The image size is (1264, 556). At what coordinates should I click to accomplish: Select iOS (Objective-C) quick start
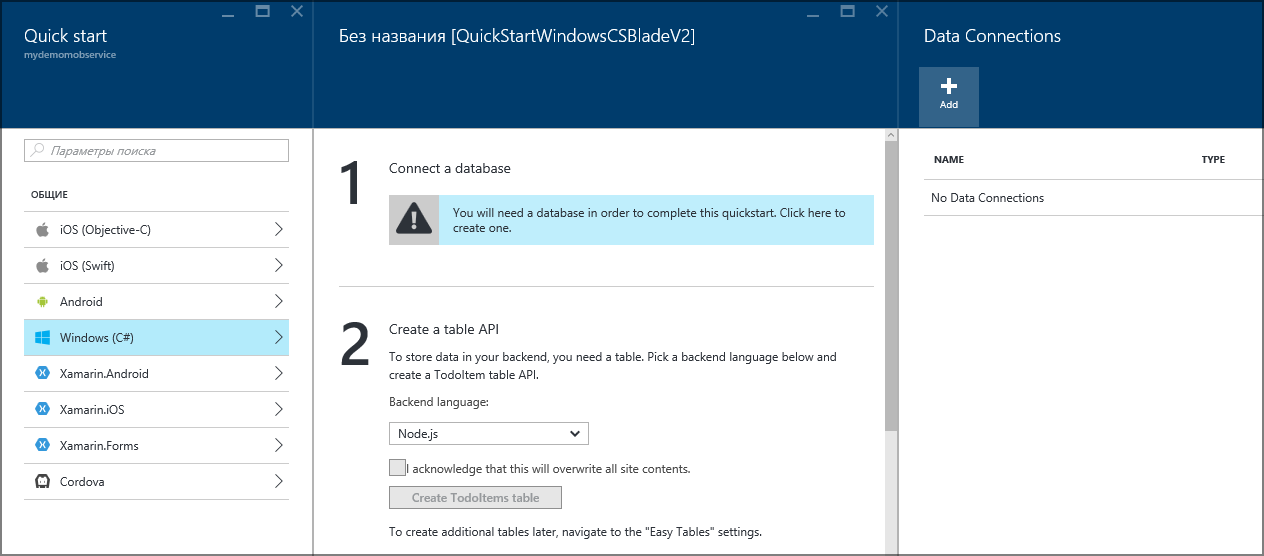coord(156,229)
